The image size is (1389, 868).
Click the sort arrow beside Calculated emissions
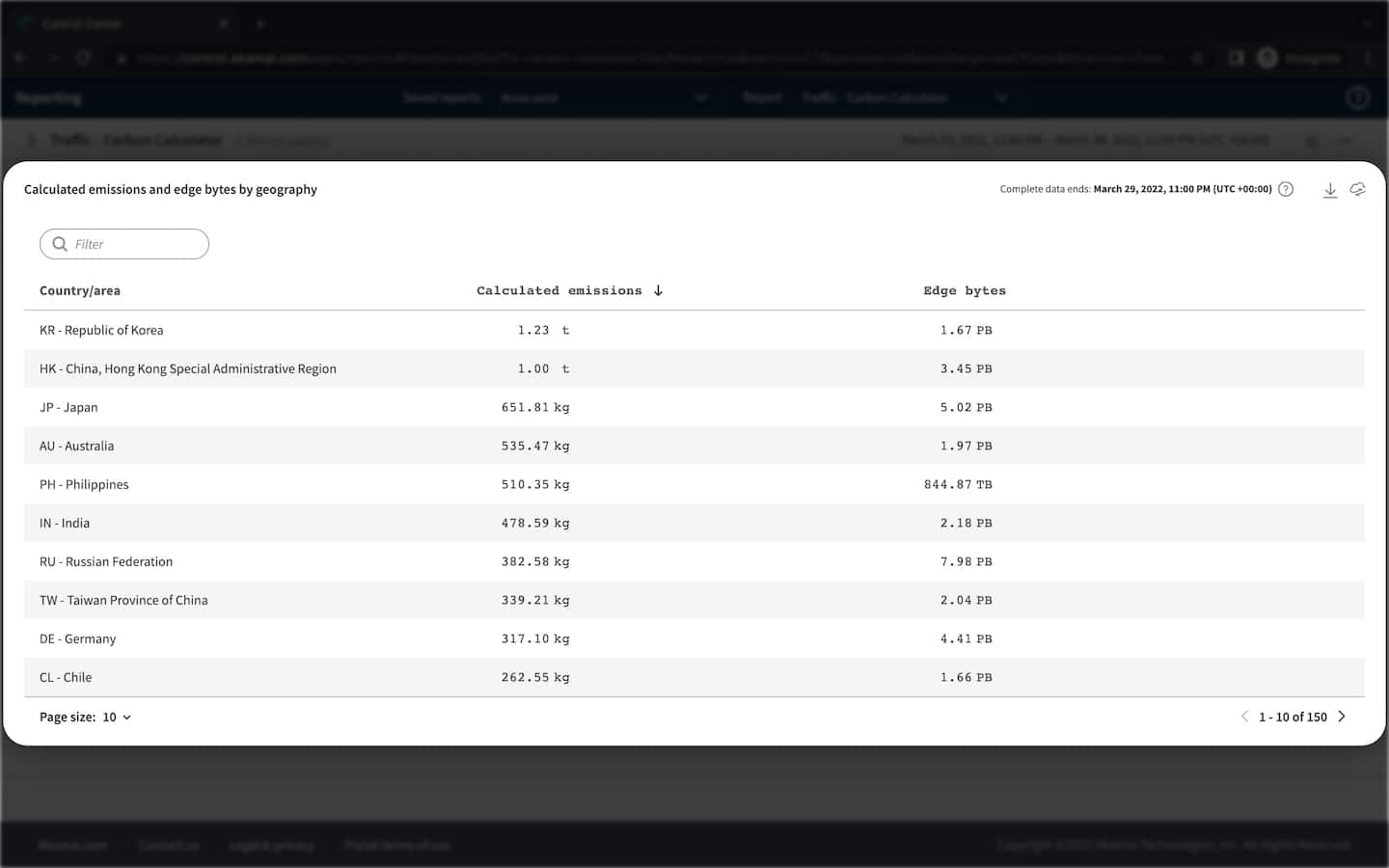pos(658,290)
